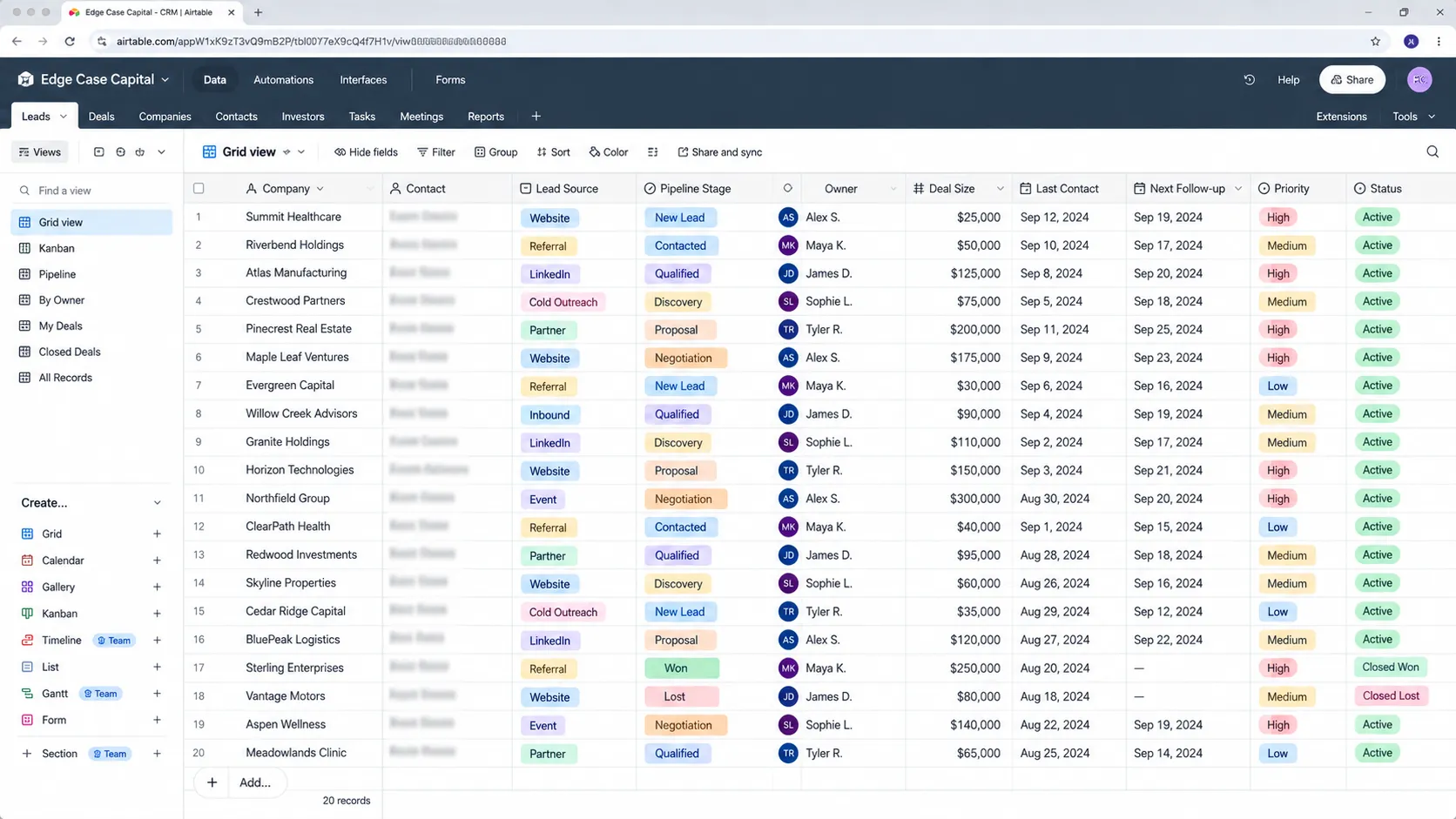
Task: Open base history clock icon
Action: click(x=1249, y=79)
